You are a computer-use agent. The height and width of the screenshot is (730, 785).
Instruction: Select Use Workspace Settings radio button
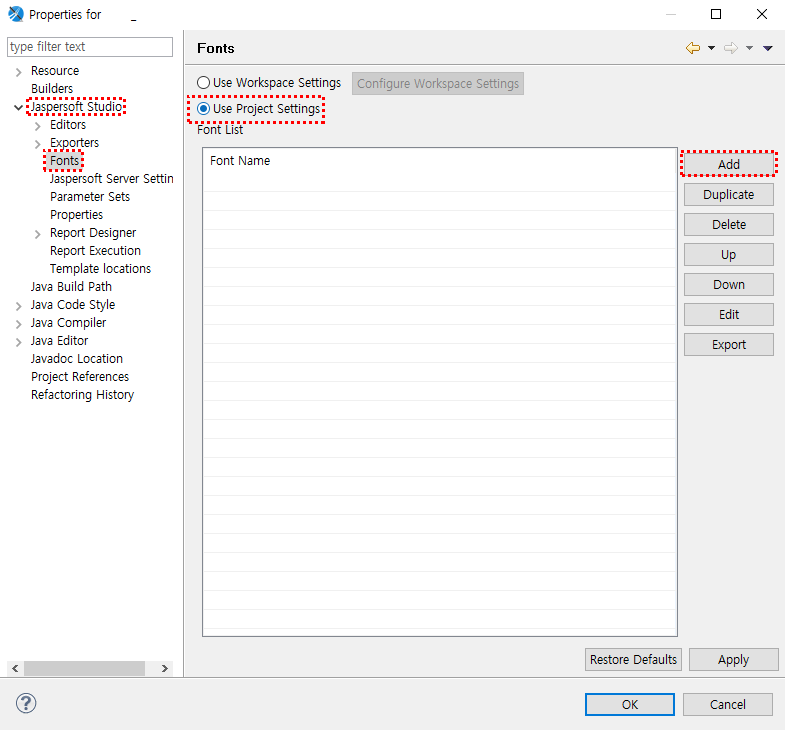click(x=203, y=83)
